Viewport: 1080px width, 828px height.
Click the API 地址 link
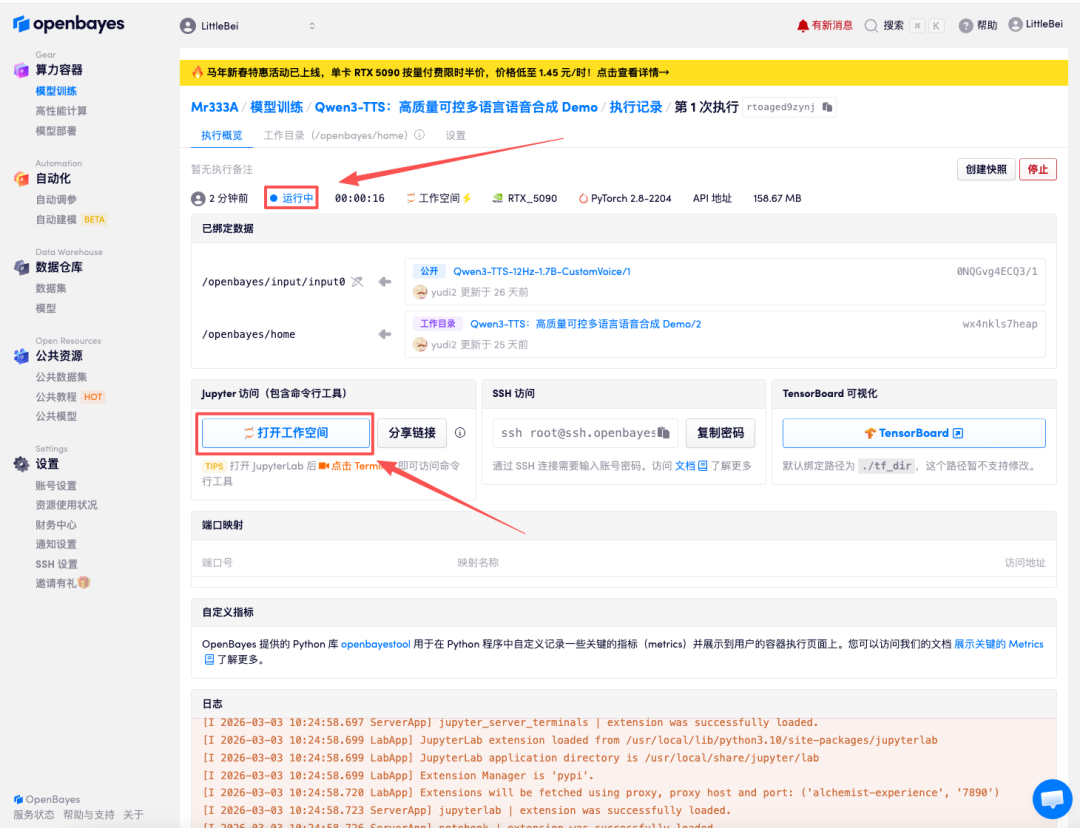[712, 198]
